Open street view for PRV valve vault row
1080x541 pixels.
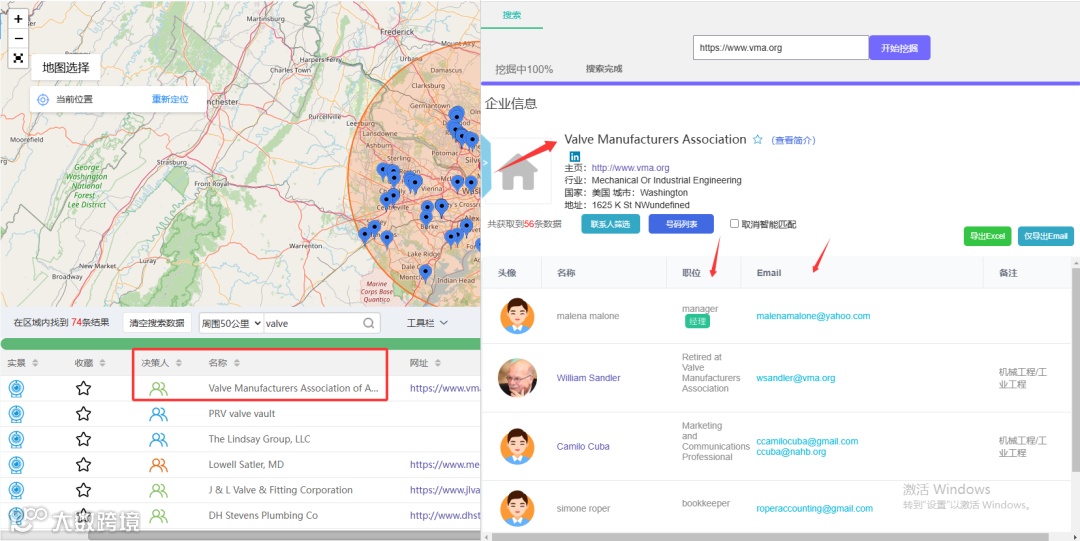click(x=15, y=414)
